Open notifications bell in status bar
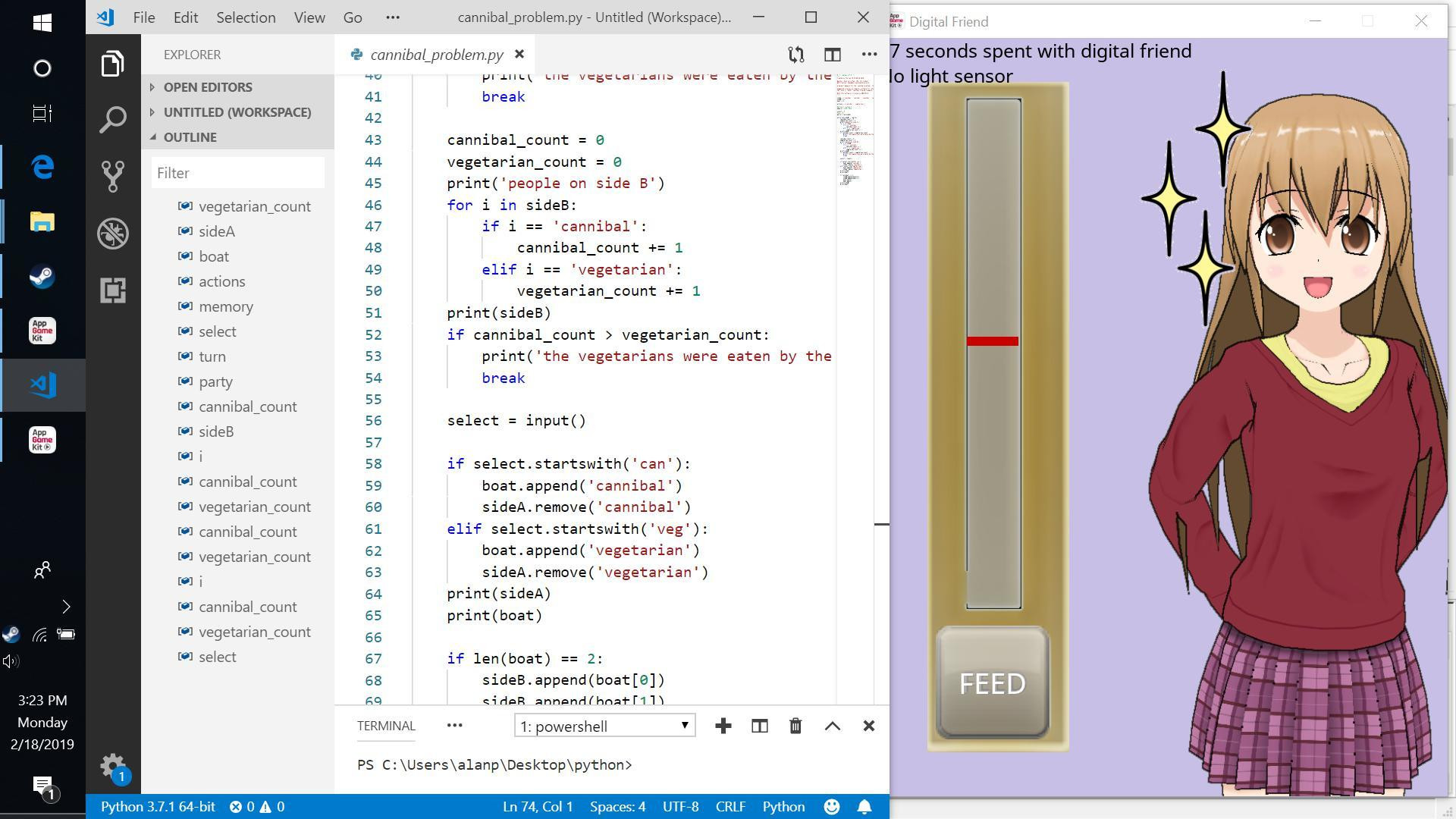This screenshot has width=1456, height=819. (x=864, y=807)
